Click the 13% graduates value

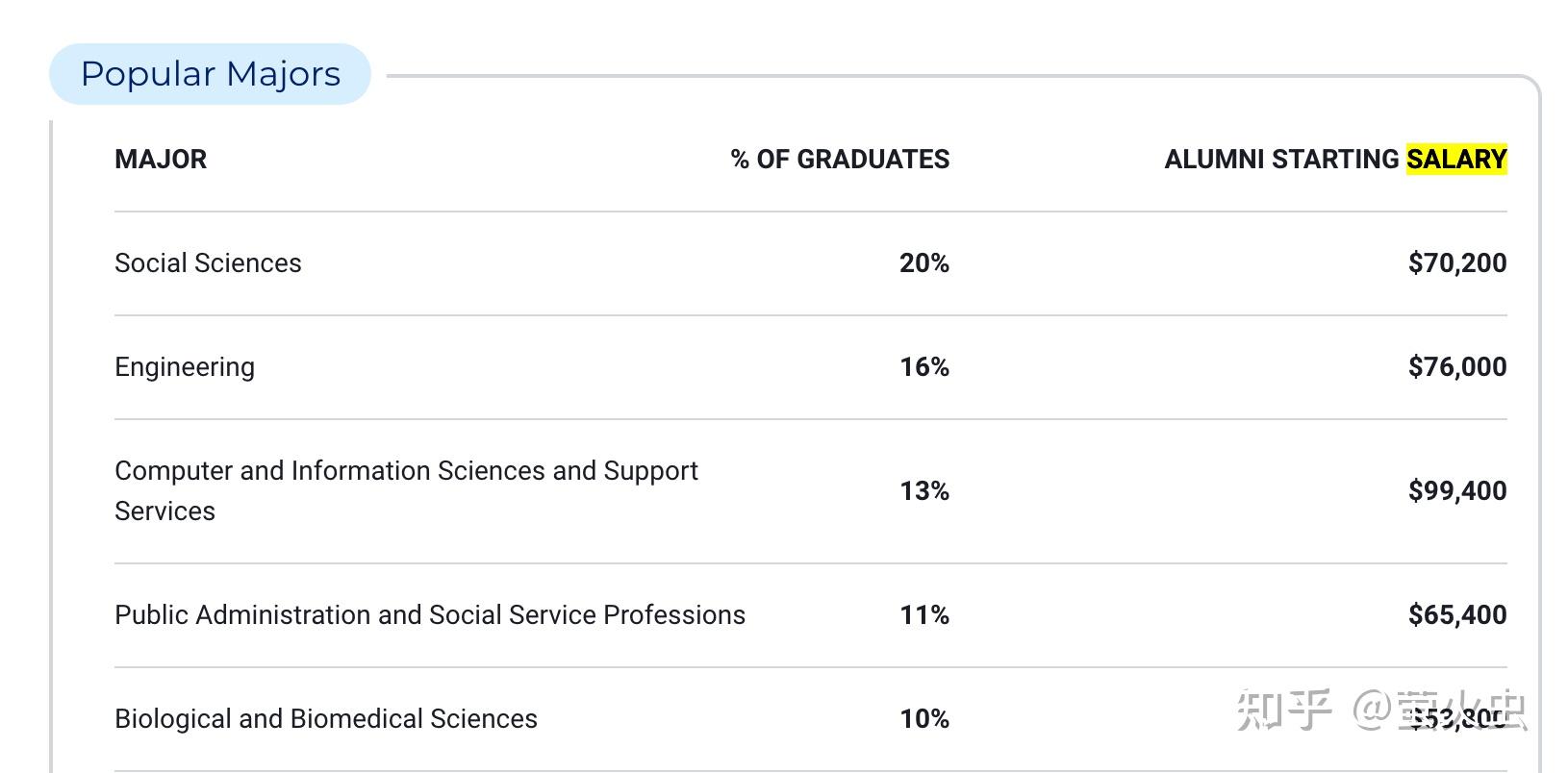[x=923, y=490]
